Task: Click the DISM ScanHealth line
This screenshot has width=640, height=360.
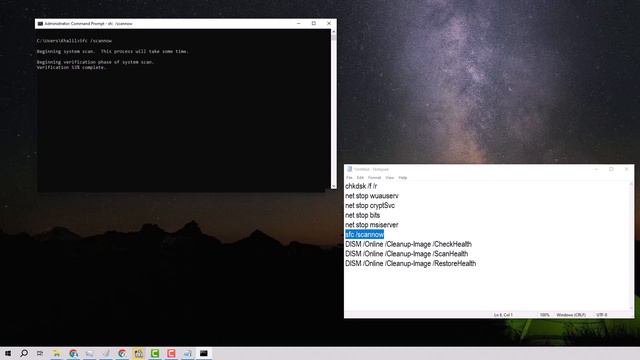Action: [407, 254]
